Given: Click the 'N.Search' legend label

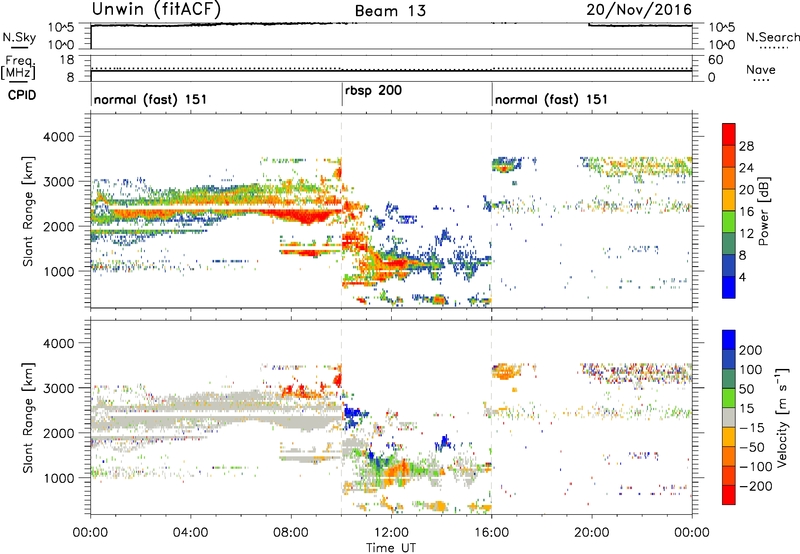Looking at the screenshot, I should tap(772, 37).
